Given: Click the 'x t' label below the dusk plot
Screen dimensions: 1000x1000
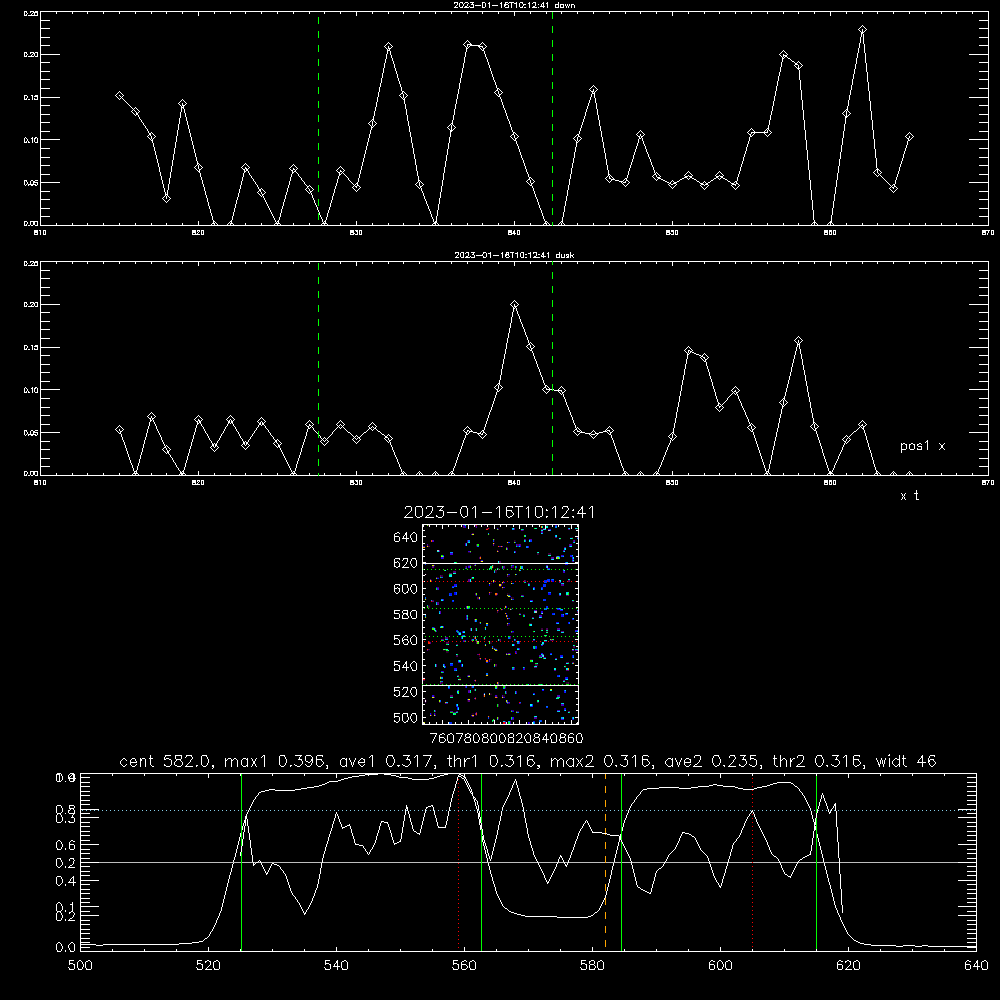Looking at the screenshot, I should 909,496.
